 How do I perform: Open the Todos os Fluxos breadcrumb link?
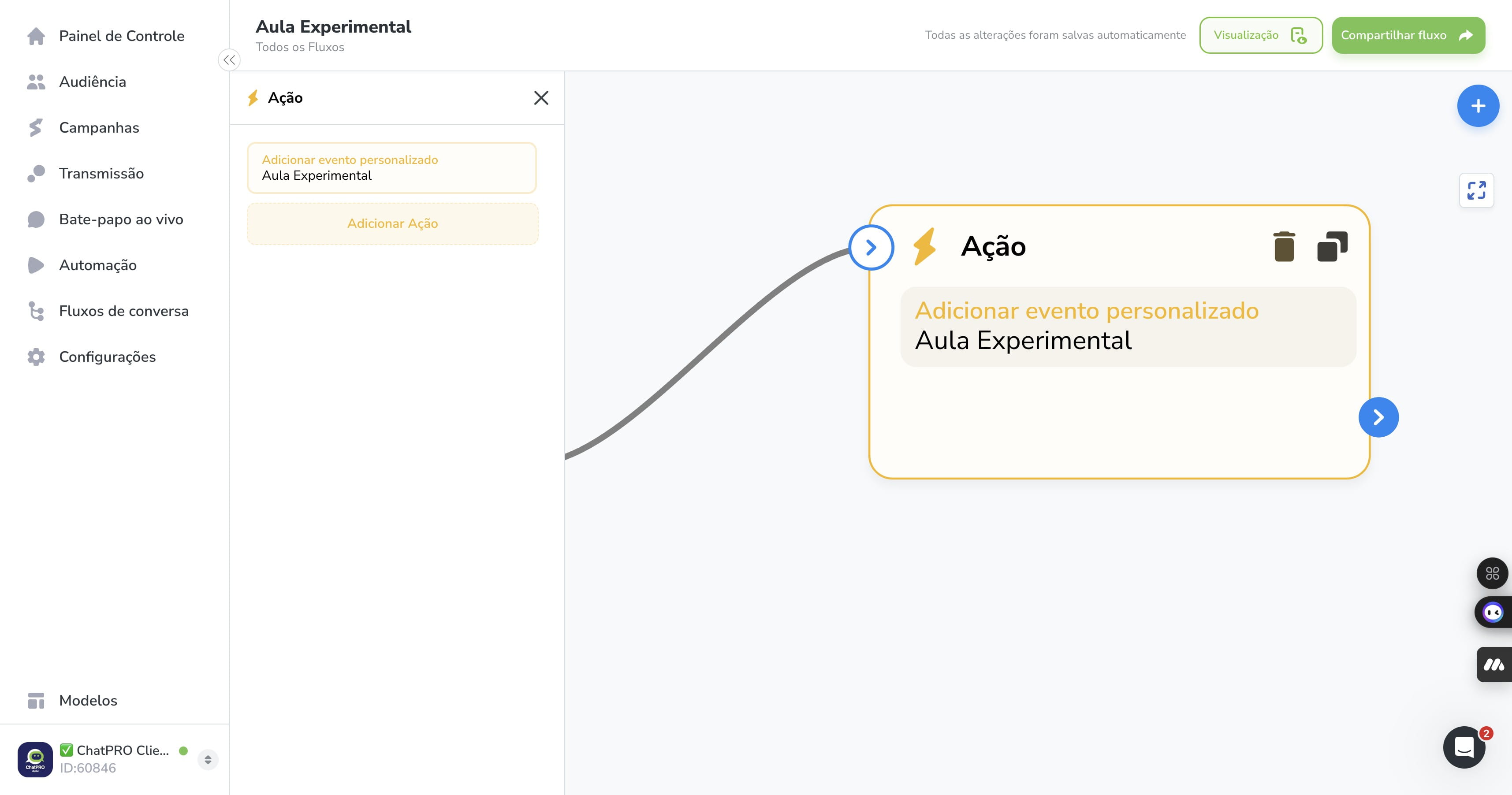(x=300, y=47)
